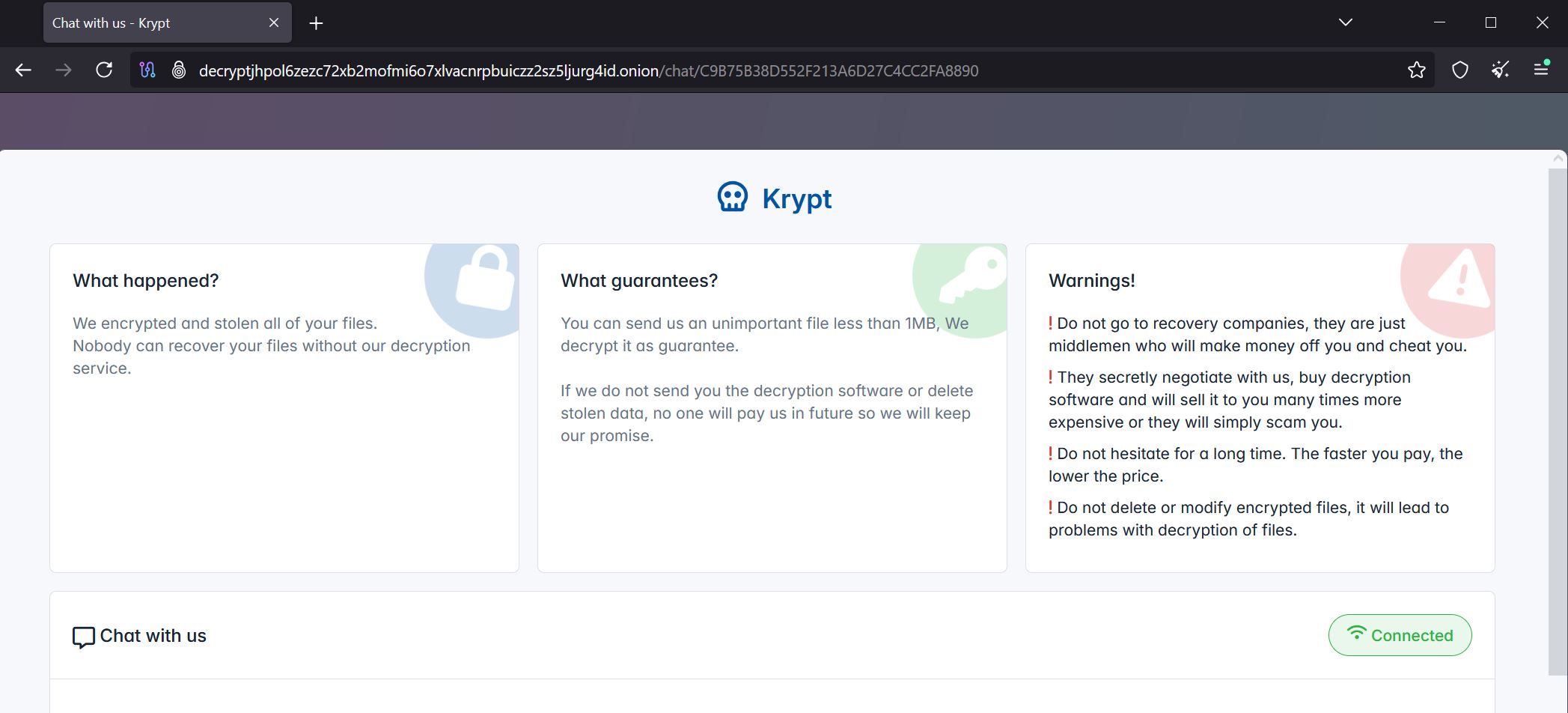Reload the current page
The image size is (1568, 713).
[104, 70]
